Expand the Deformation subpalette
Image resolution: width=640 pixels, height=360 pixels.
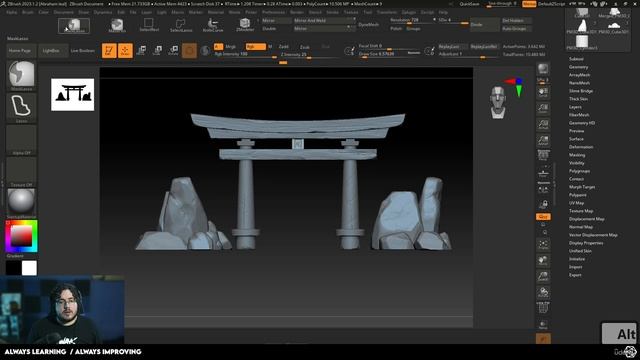(x=581, y=147)
